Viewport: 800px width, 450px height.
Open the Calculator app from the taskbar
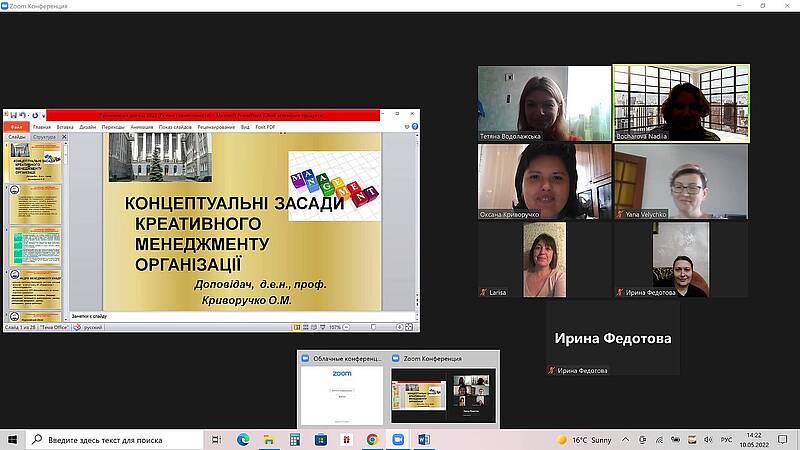295,439
